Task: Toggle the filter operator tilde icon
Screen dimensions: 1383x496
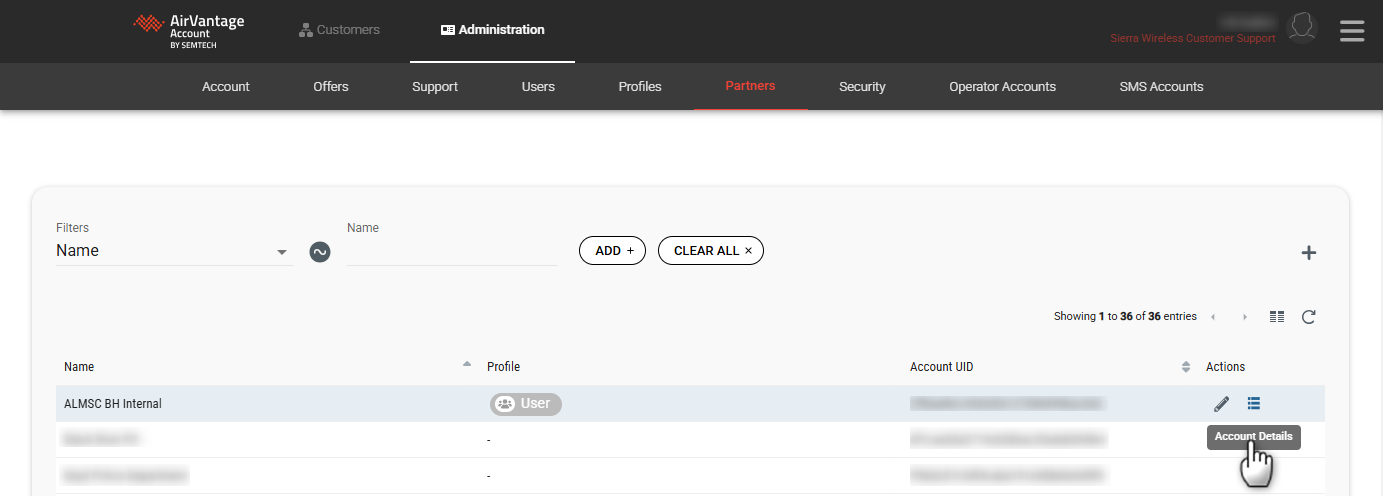Action: 320,252
